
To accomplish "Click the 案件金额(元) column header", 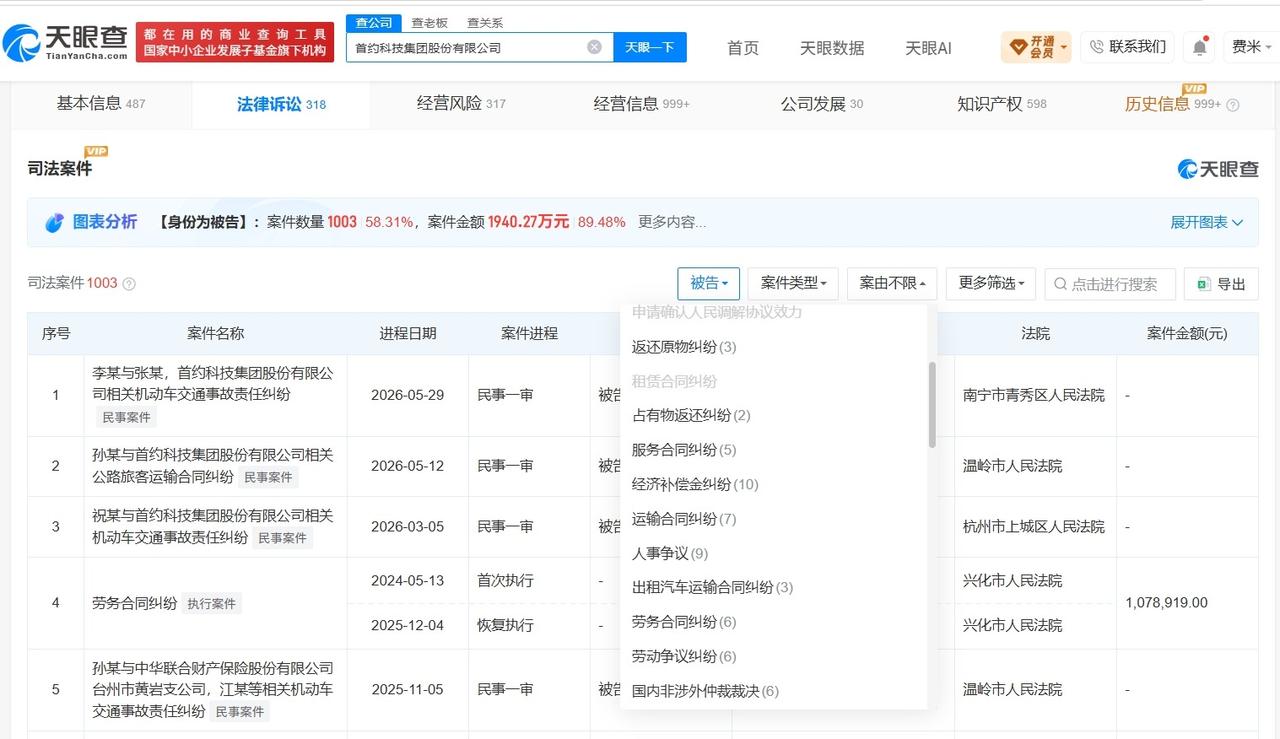I will 1187,334.
